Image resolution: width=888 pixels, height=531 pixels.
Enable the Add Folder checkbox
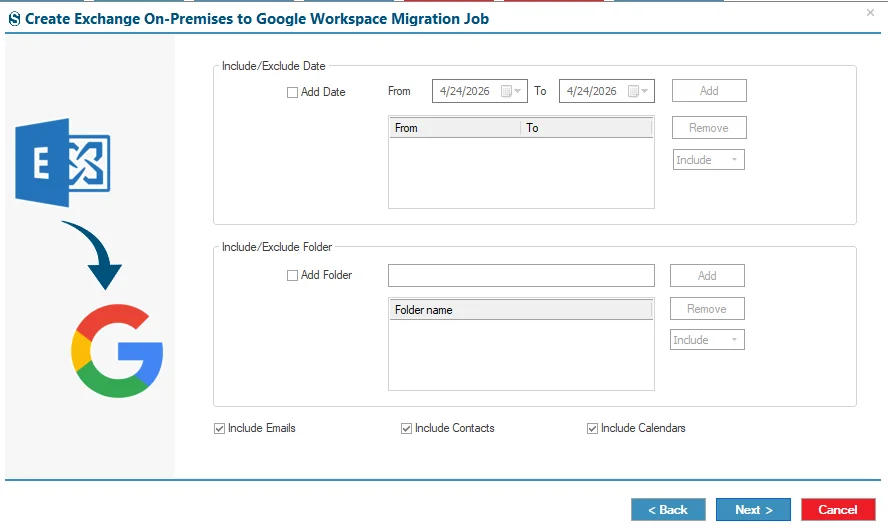click(x=292, y=276)
